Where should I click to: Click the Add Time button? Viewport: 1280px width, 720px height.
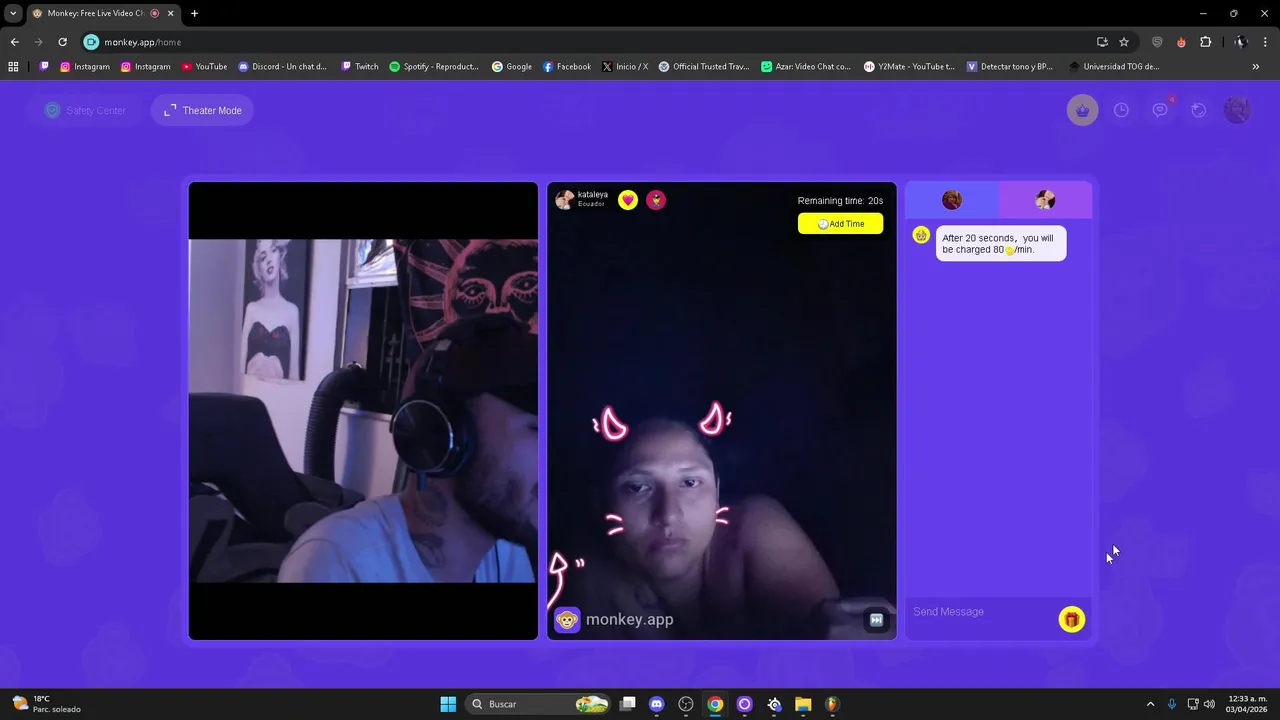(x=840, y=224)
